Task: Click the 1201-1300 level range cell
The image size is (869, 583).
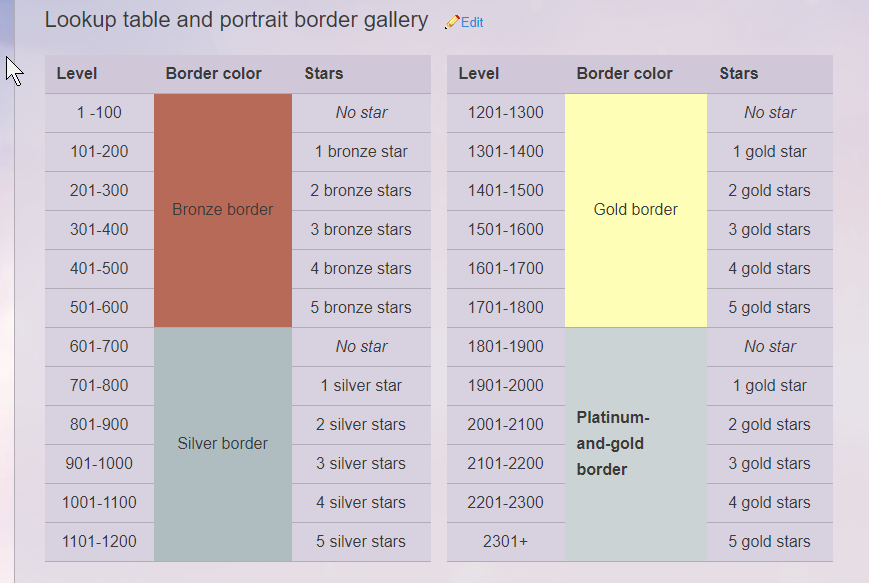Action: (x=505, y=113)
